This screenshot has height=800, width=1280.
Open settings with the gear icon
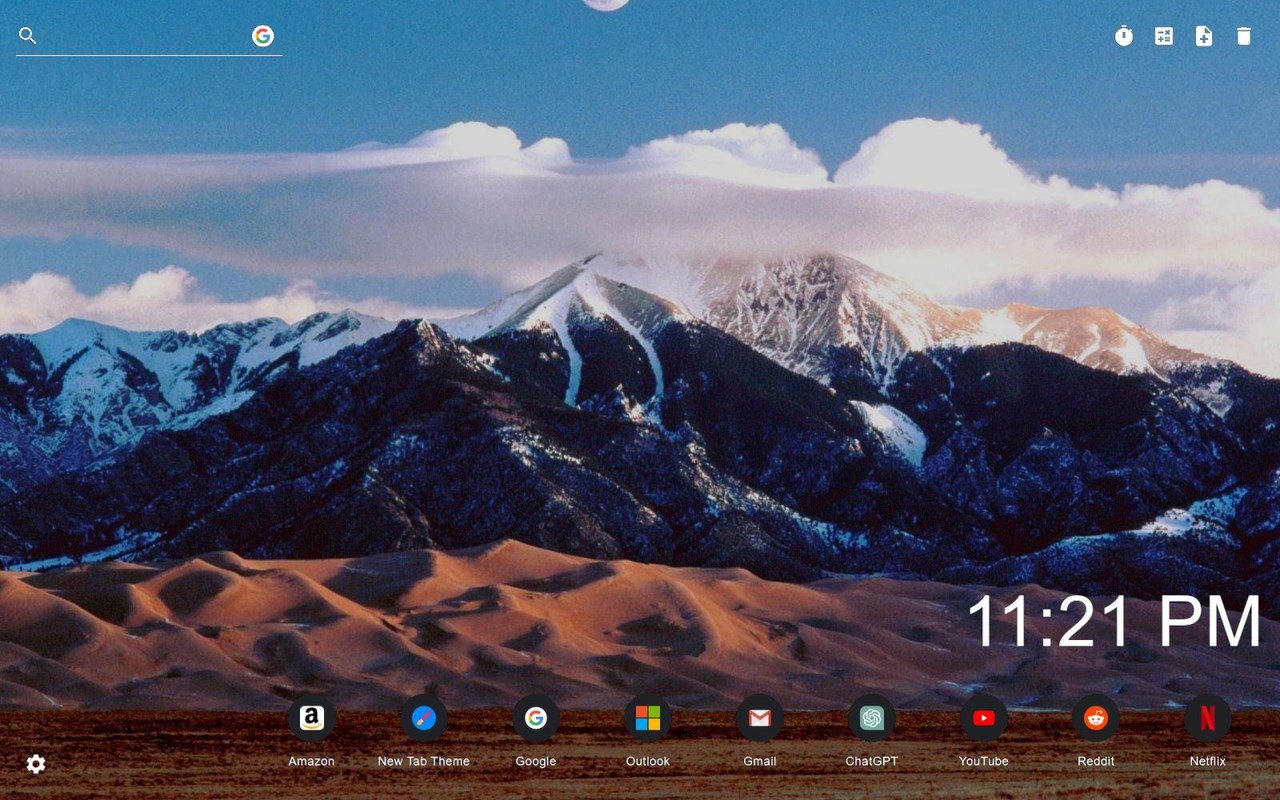(x=36, y=764)
